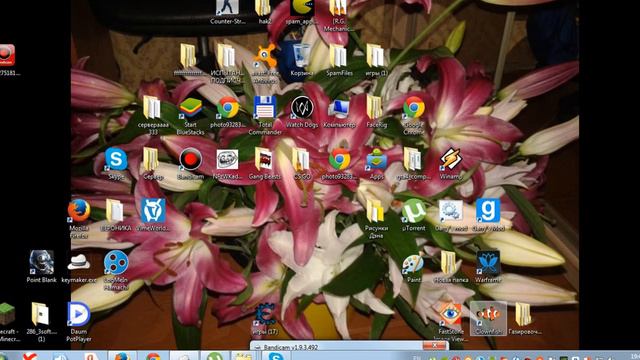Screen dimensions: 640x360
Task: Open the ШРОНИКА folder
Action: tap(116, 215)
